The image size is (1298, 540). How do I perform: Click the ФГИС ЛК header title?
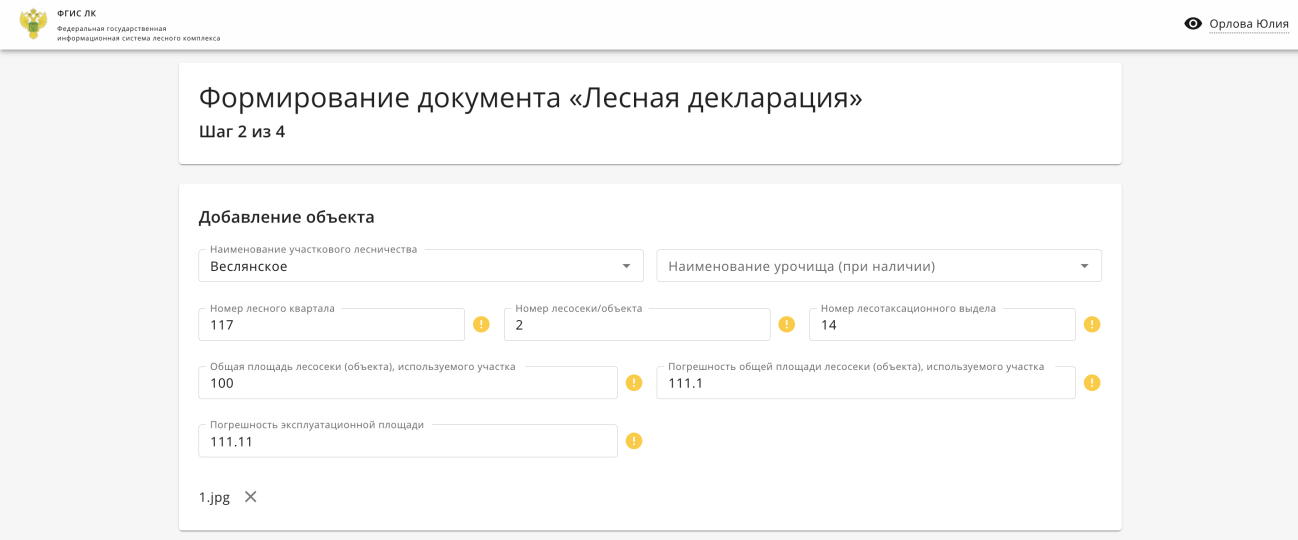click(x=77, y=13)
